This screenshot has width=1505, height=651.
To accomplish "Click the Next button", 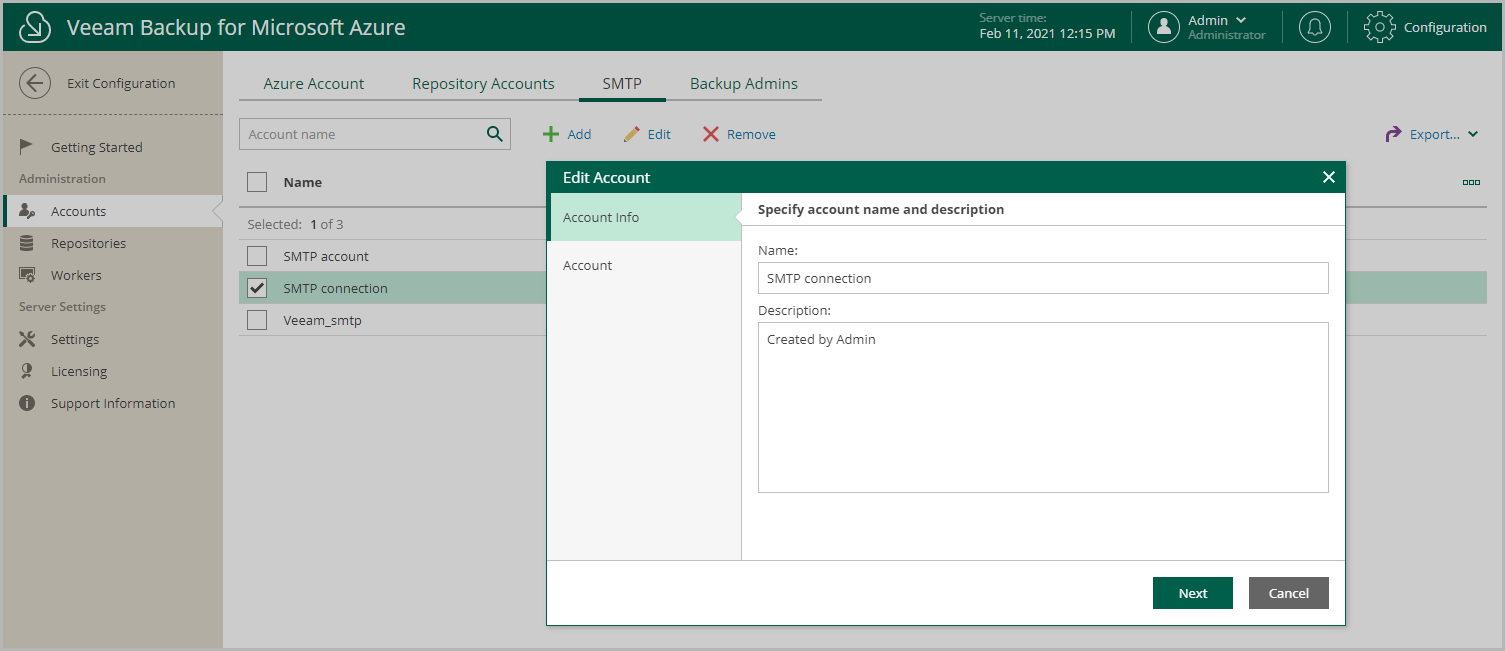I will [x=1193, y=593].
